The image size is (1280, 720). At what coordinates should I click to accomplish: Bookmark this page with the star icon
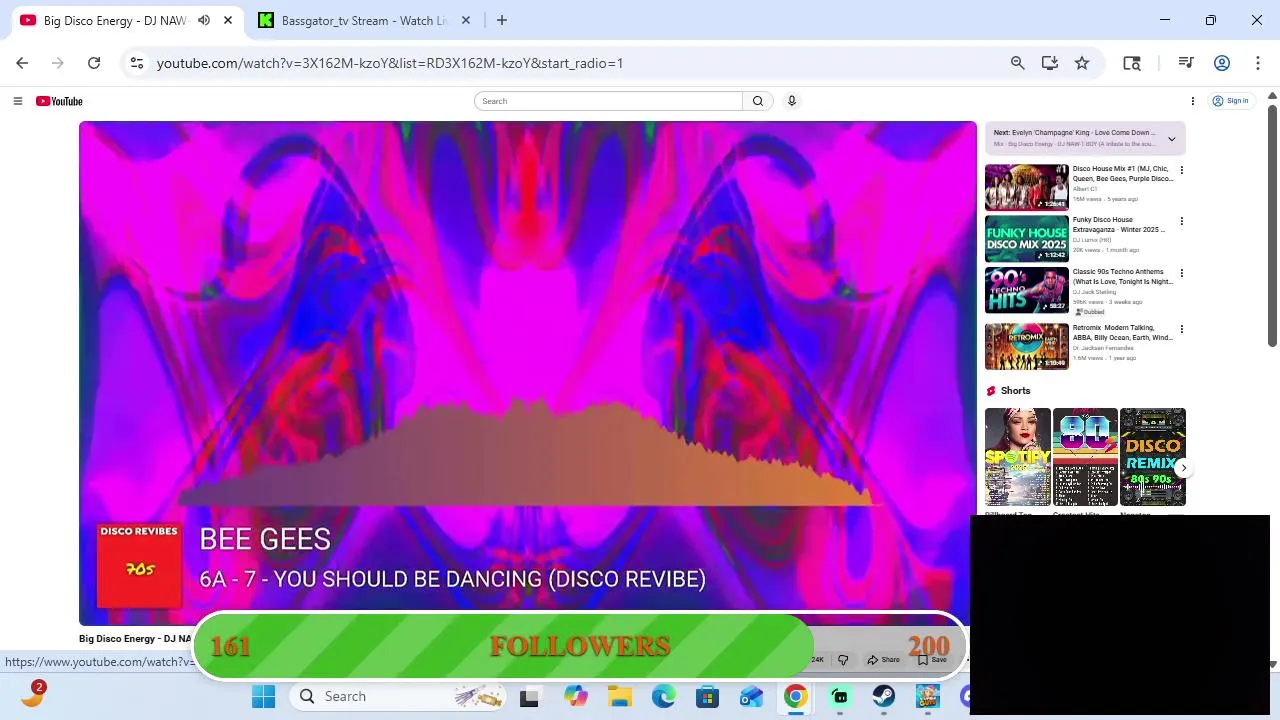pyautogui.click(x=1081, y=63)
